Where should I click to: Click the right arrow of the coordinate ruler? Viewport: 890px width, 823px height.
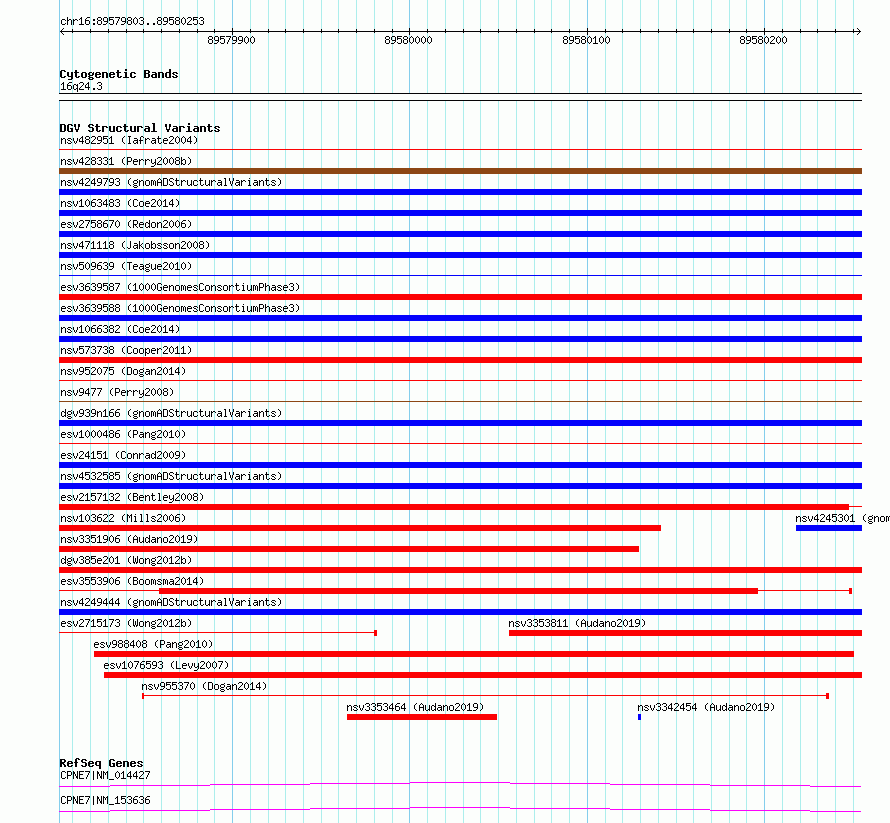[858, 32]
